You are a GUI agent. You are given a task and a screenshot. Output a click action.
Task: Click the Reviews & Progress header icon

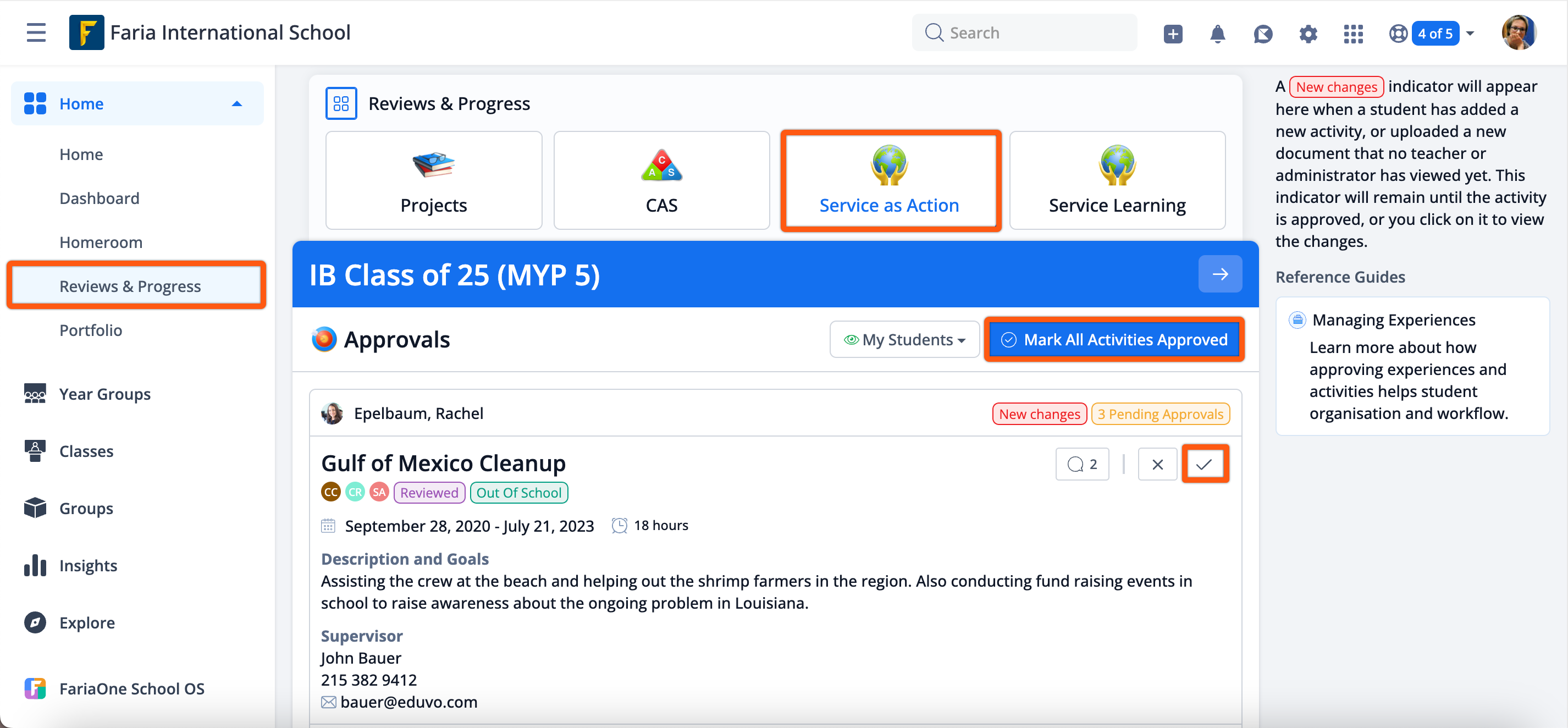tap(341, 103)
